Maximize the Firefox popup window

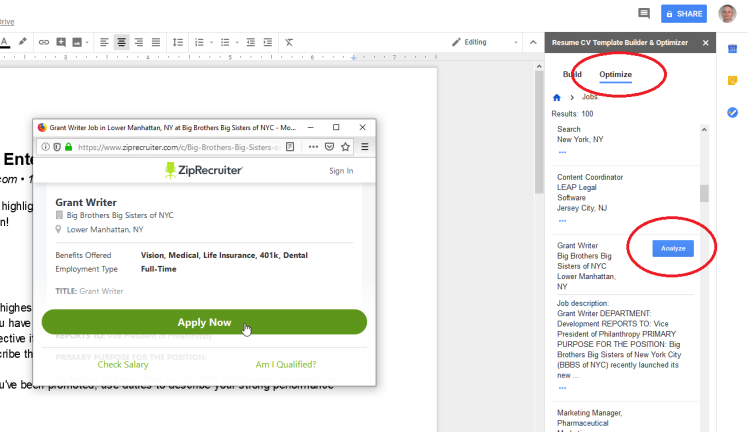[x=336, y=127]
